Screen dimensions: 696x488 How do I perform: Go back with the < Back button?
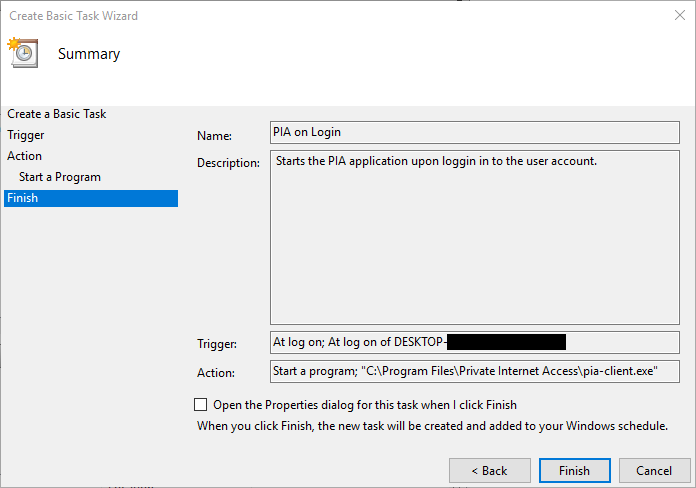[489, 470]
